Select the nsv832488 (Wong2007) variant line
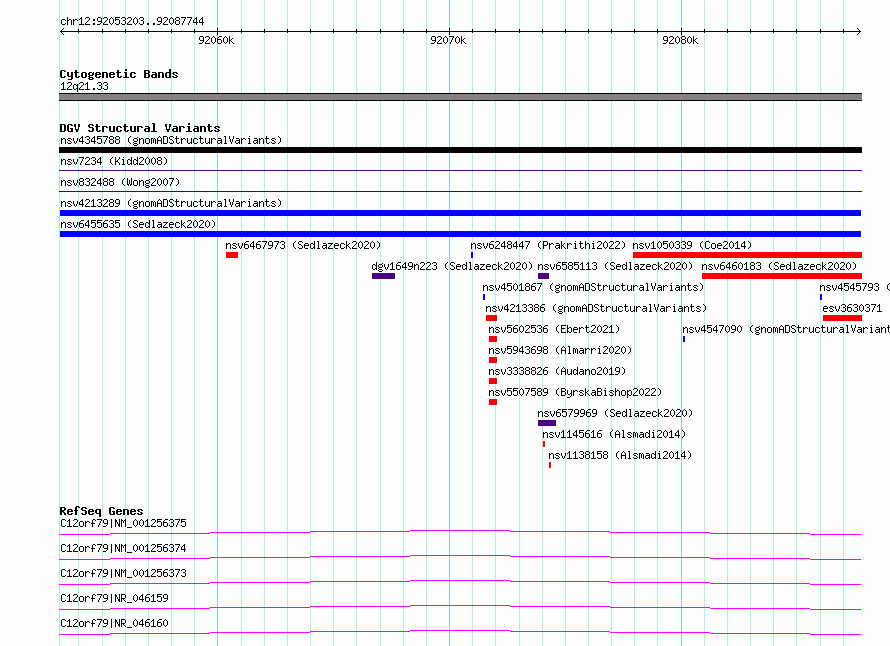890x646 pixels. 460,191
